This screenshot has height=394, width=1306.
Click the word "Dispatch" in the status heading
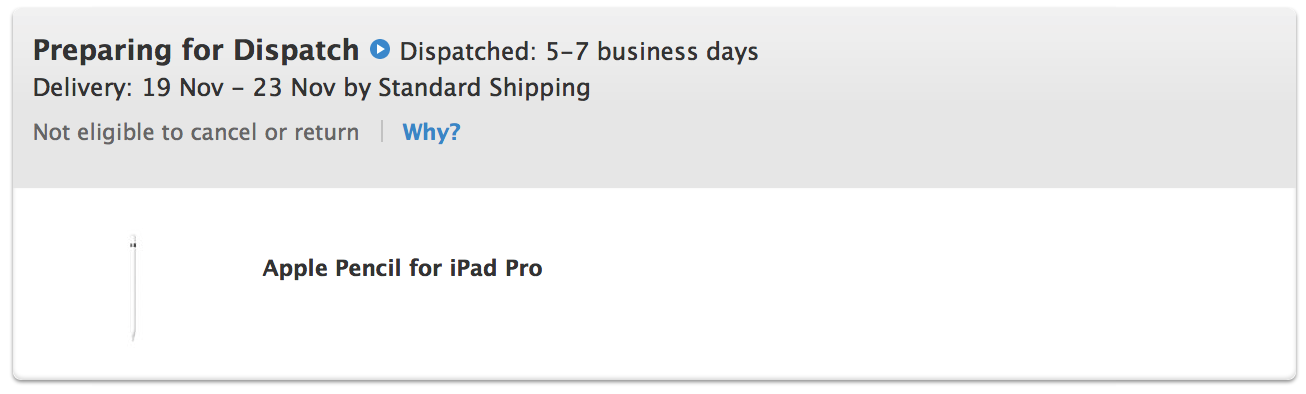click(296, 50)
